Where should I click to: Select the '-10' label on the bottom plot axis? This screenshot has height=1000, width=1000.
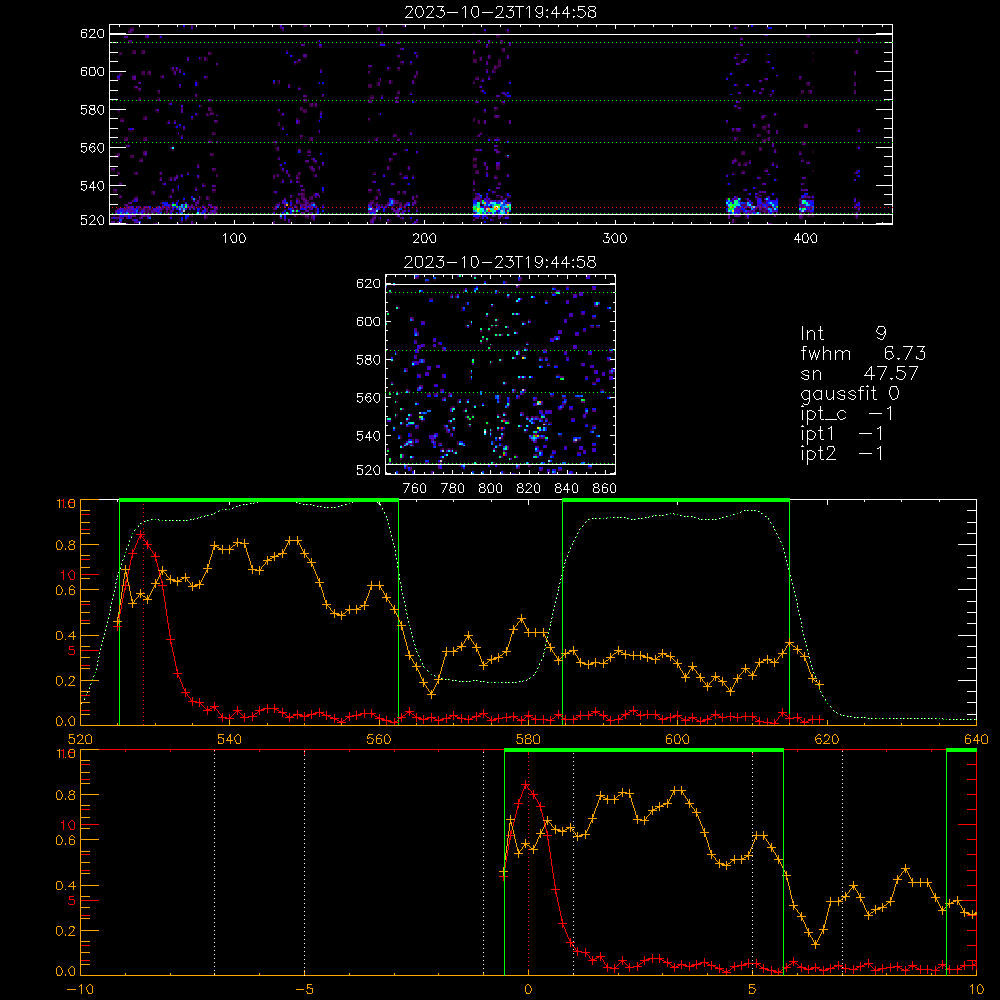coord(80,989)
